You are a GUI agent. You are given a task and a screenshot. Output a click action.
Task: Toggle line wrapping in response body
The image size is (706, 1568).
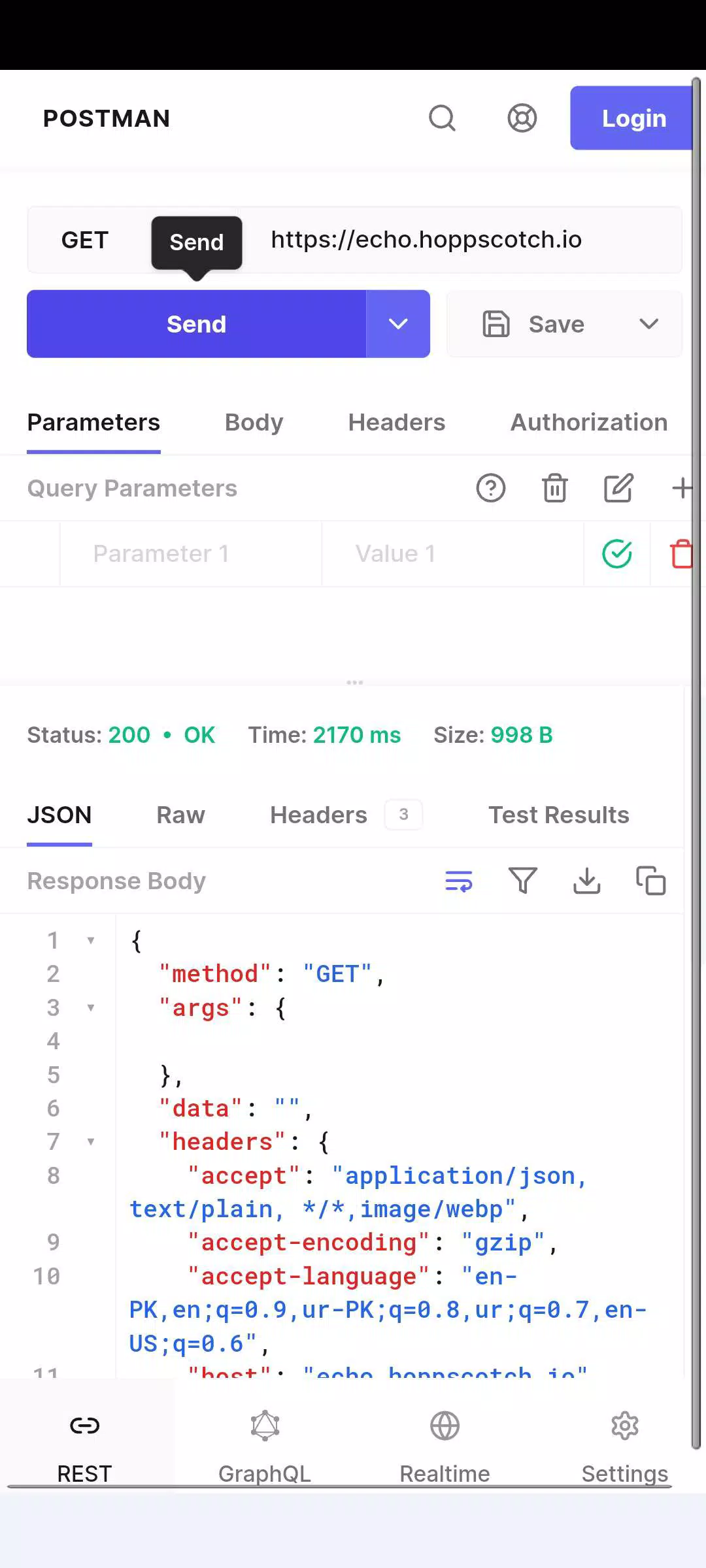(458, 881)
